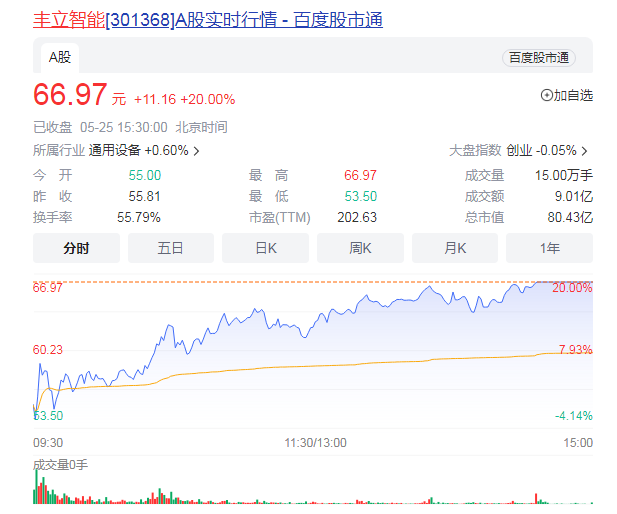Show the 周K candlestick chart
Screen dimensions: 617x514
pos(360,248)
